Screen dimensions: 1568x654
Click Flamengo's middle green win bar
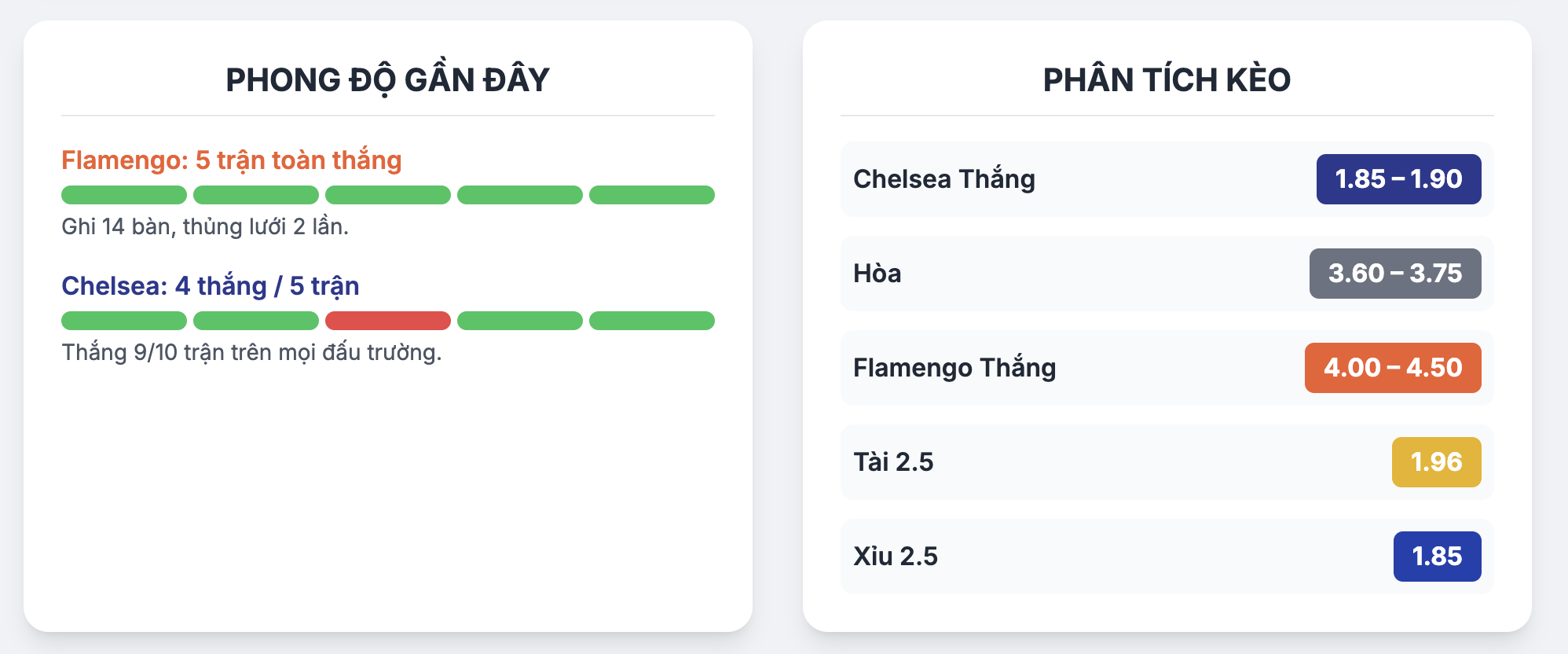tap(388, 195)
